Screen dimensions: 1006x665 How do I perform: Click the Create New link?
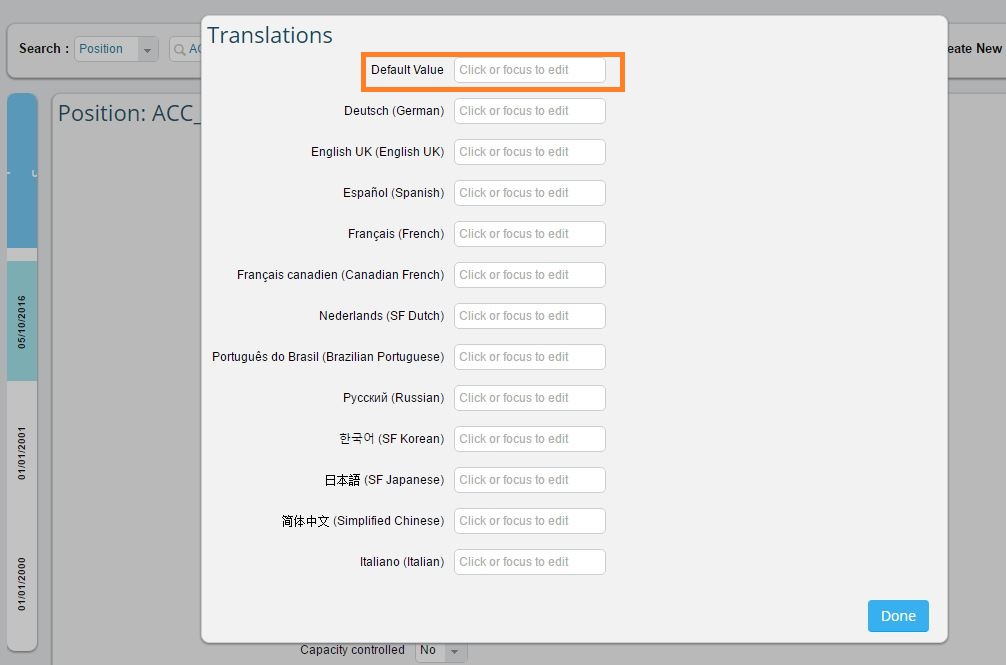[975, 49]
